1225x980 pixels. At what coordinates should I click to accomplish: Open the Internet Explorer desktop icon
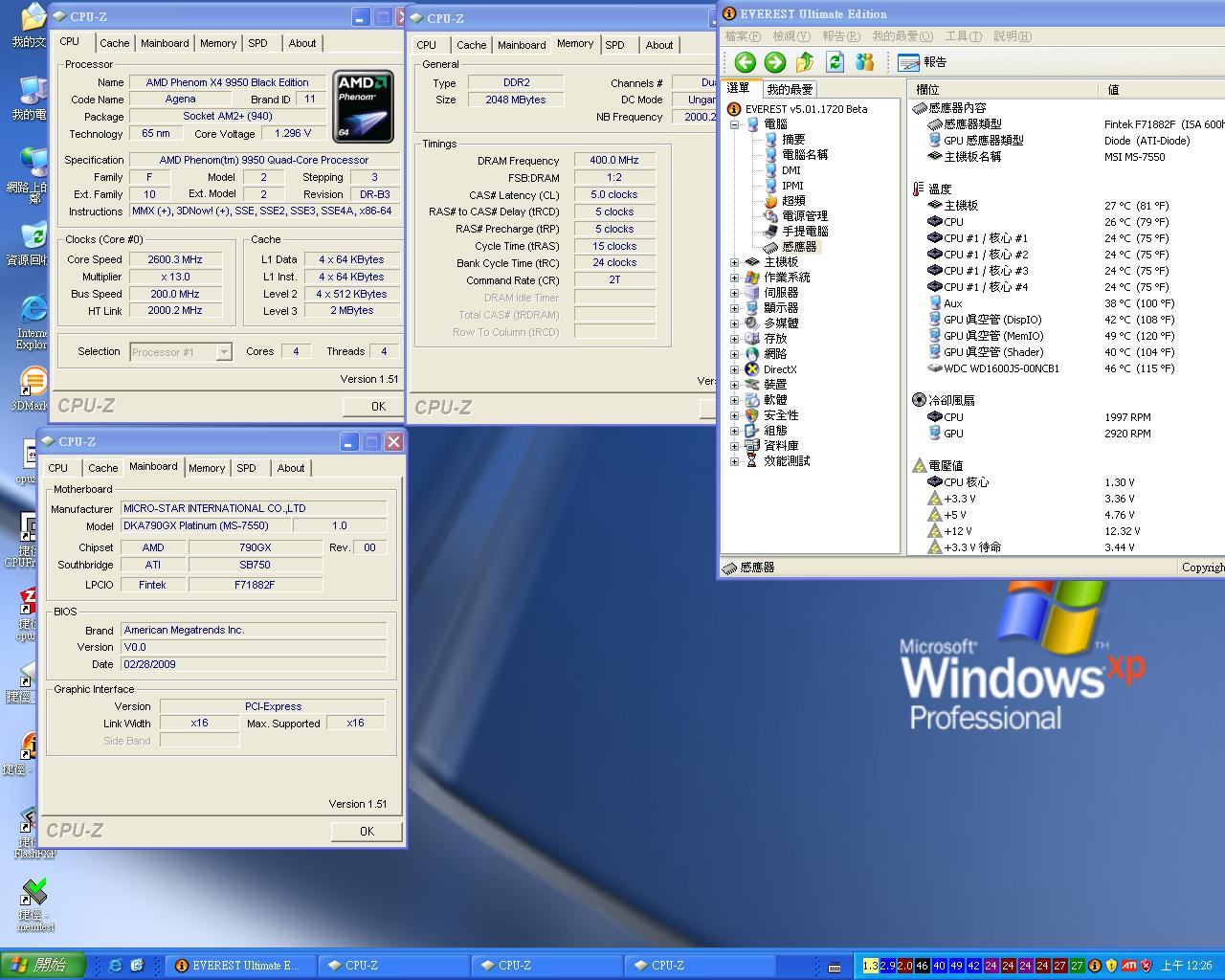pos(32,323)
